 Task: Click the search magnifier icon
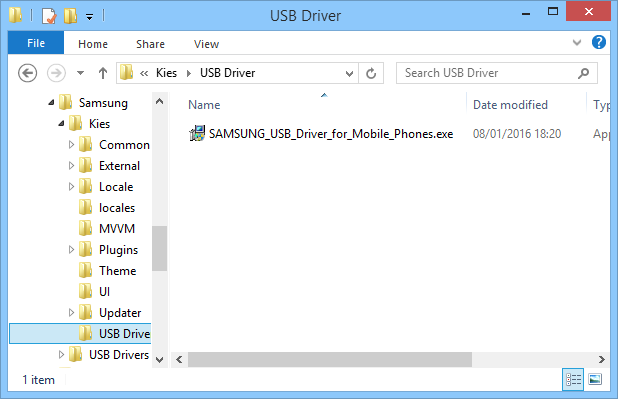tap(583, 73)
